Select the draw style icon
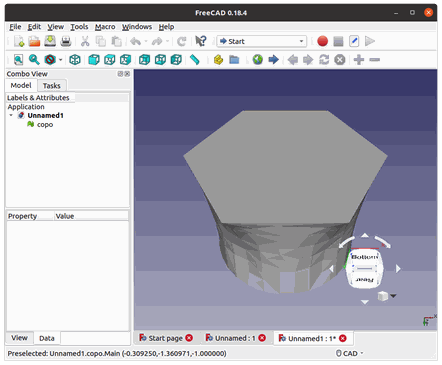 coord(50,60)
